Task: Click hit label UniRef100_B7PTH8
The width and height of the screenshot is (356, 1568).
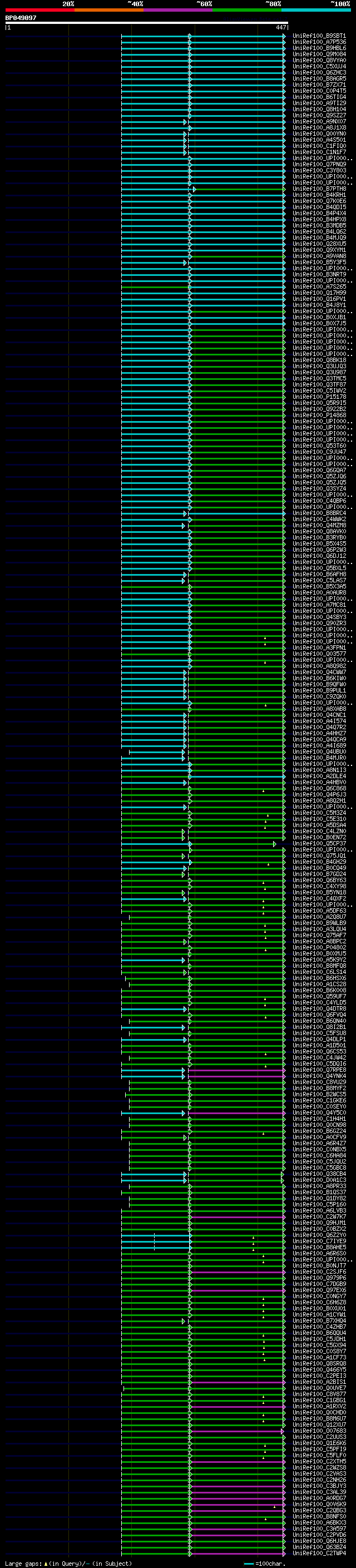Action: point(319,189)
